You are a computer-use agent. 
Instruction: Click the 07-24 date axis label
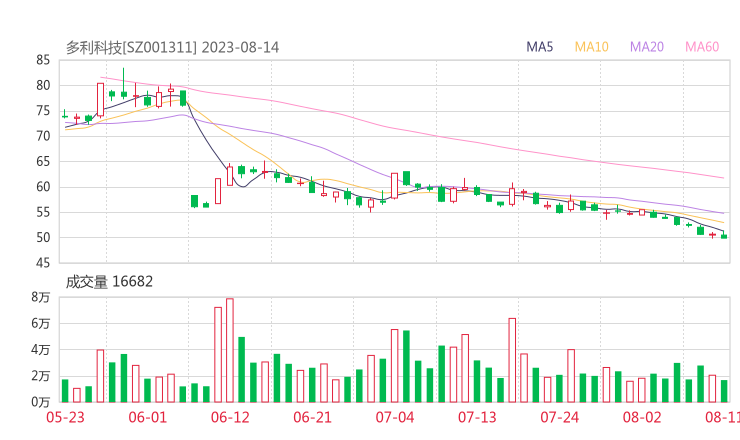point(559,417)
